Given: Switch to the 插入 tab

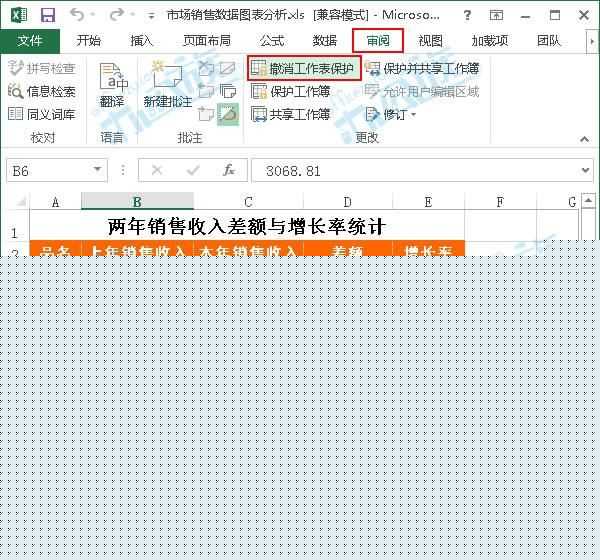Looking at the screenshot, I should pos(141,41).
